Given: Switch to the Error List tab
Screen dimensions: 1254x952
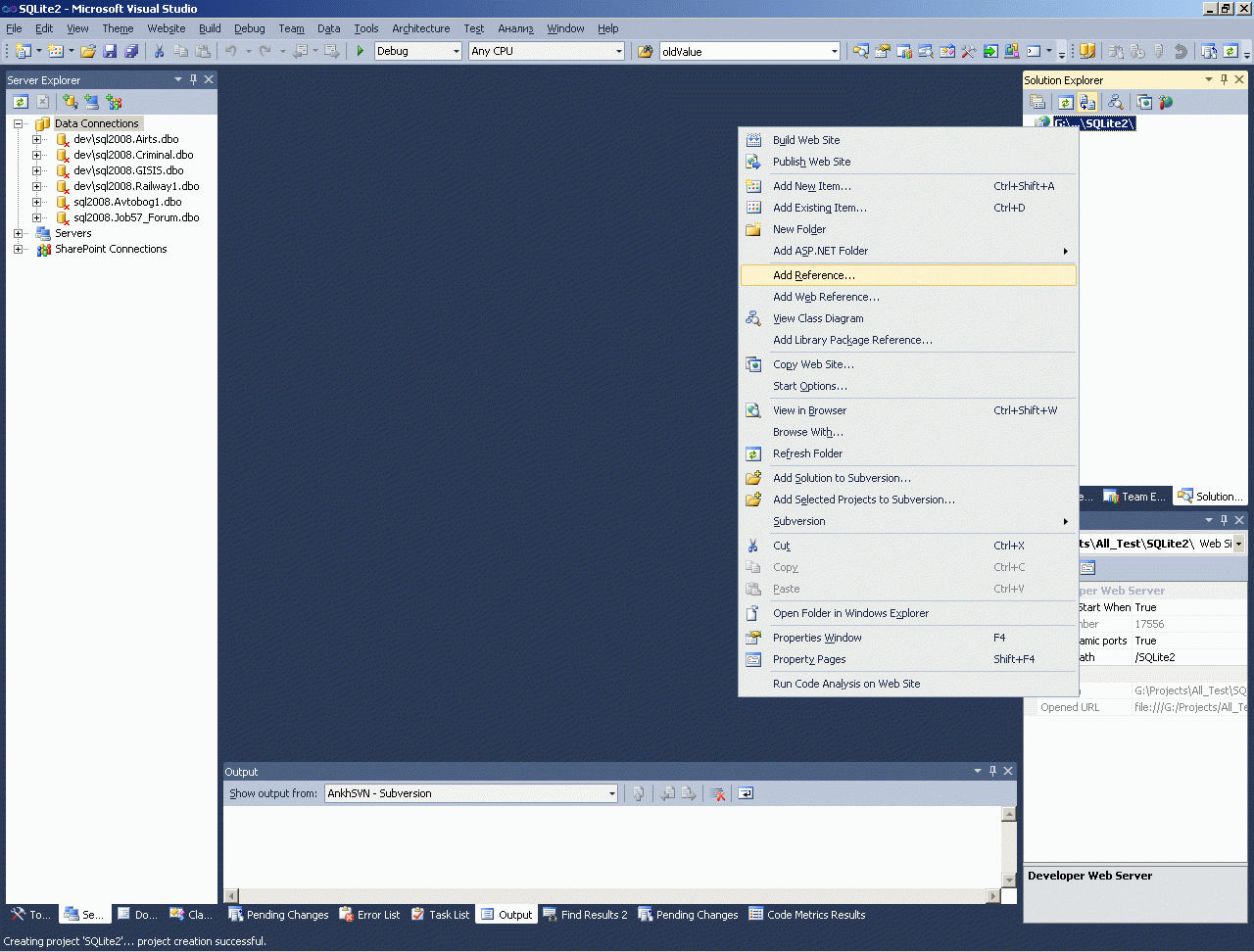Looking at the screenshot, I should [369, 915].
